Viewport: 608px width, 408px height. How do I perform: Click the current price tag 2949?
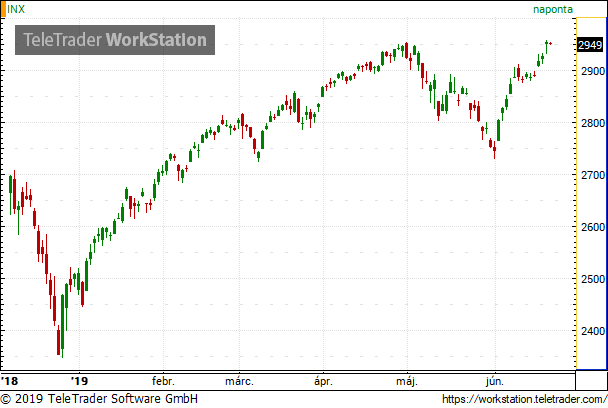click(x=589, y=45)
